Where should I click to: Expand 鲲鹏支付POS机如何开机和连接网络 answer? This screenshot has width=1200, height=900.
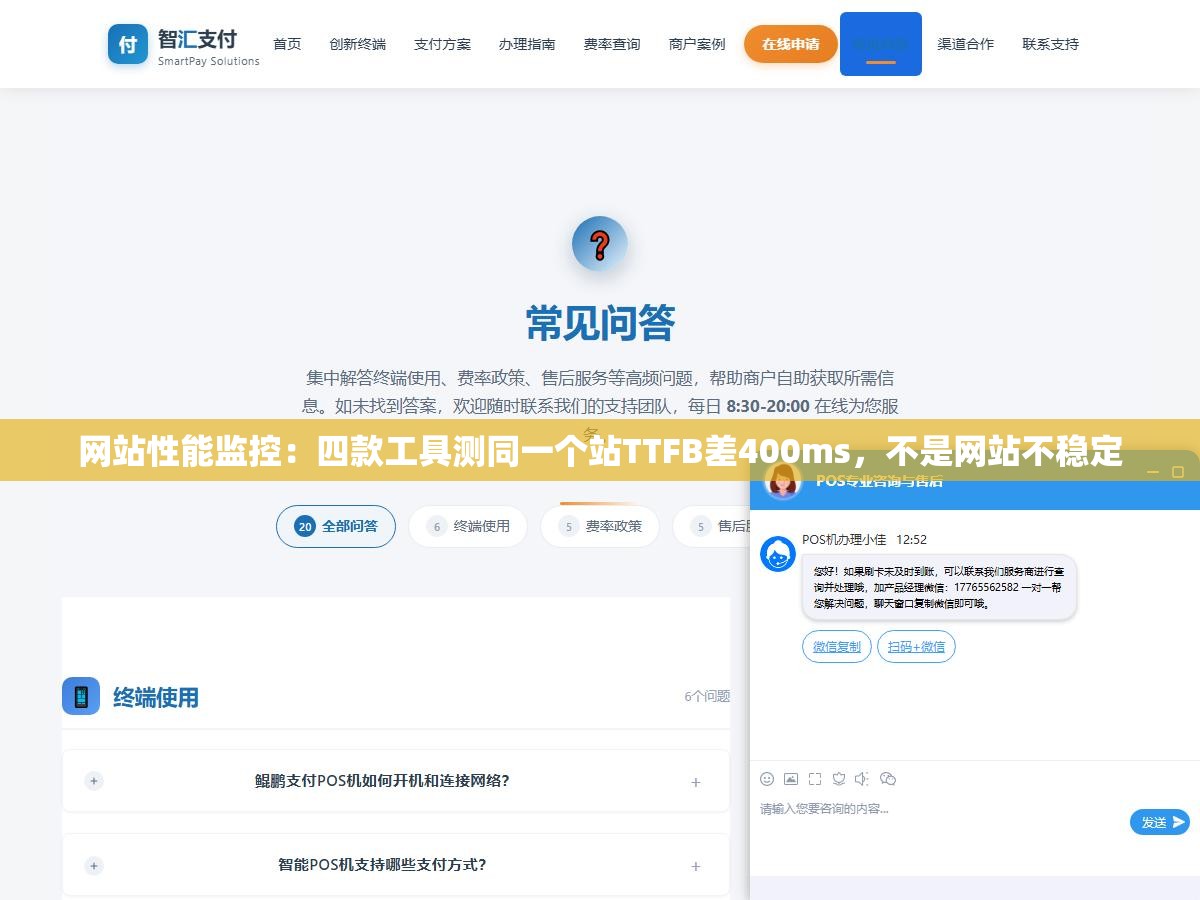(x=696, y=782)
